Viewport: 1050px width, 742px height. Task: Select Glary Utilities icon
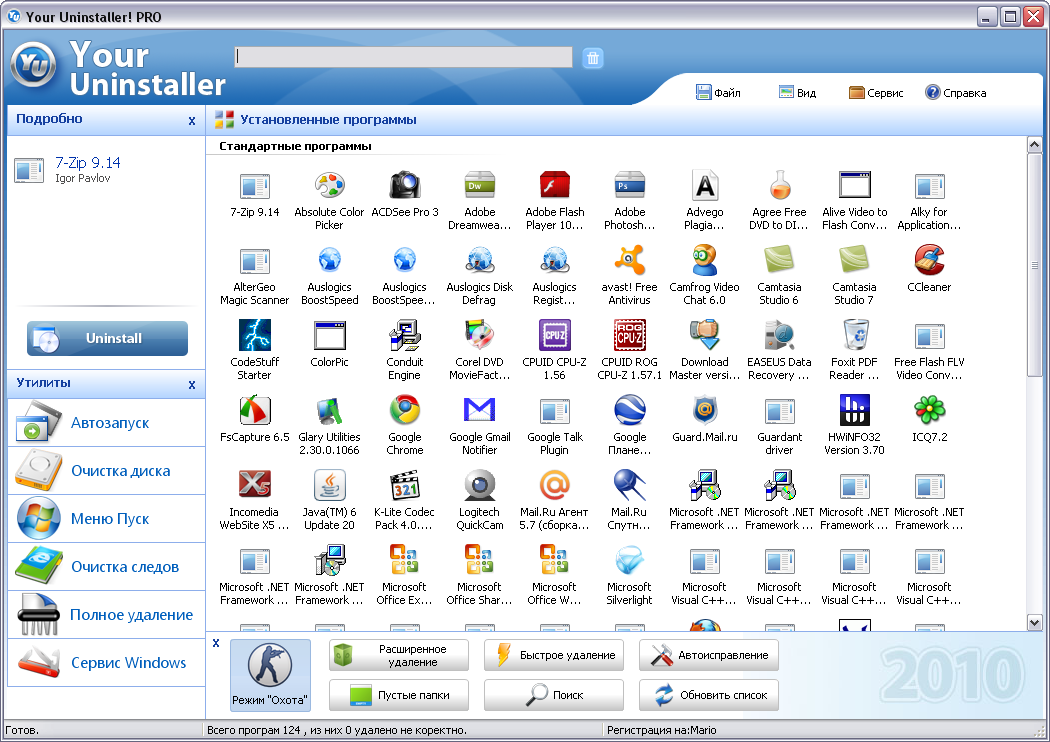click(x=329, y=410)
